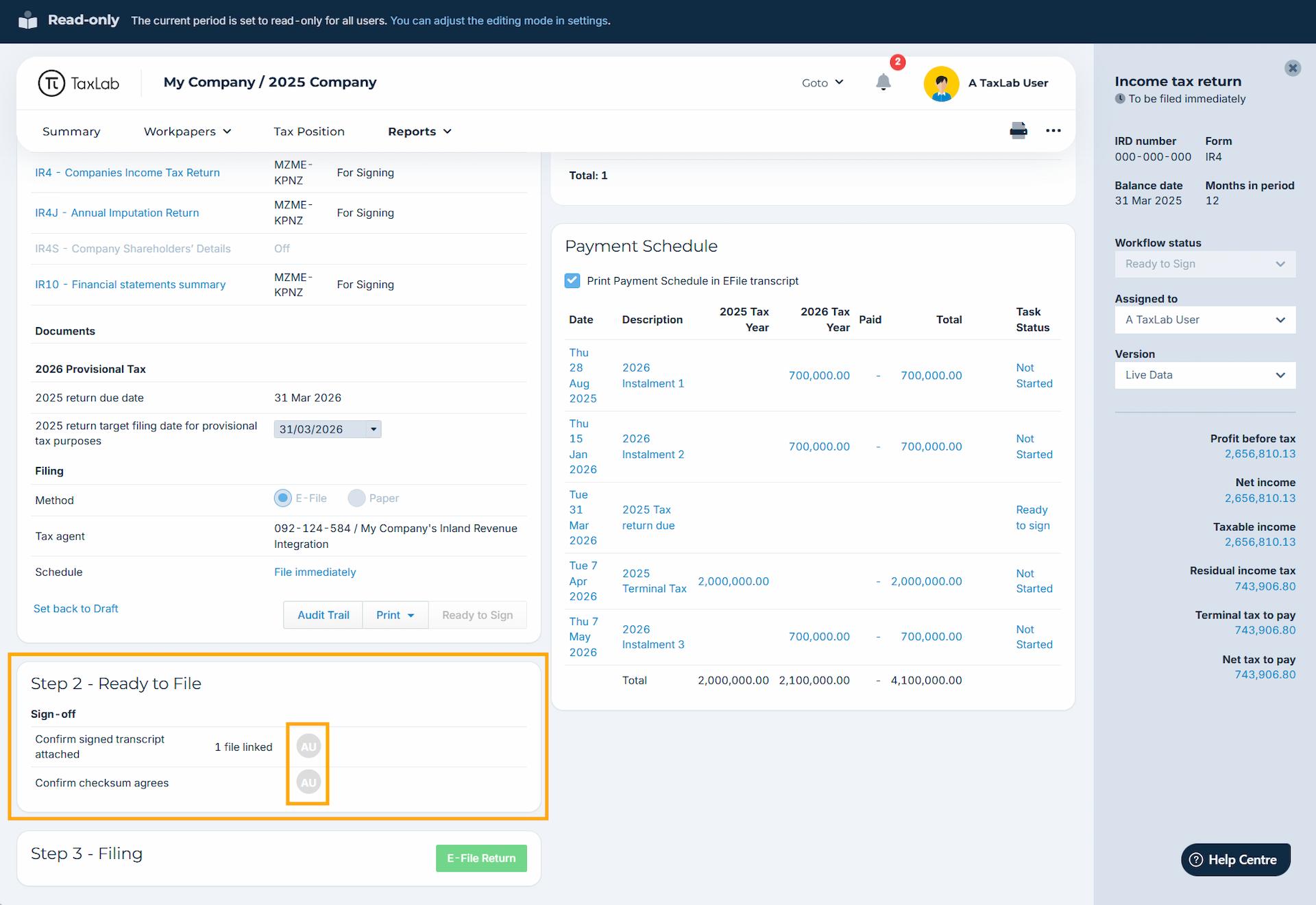Click the TaxLab logo icon
The image size is (1316, 905).
click(51, 83)
